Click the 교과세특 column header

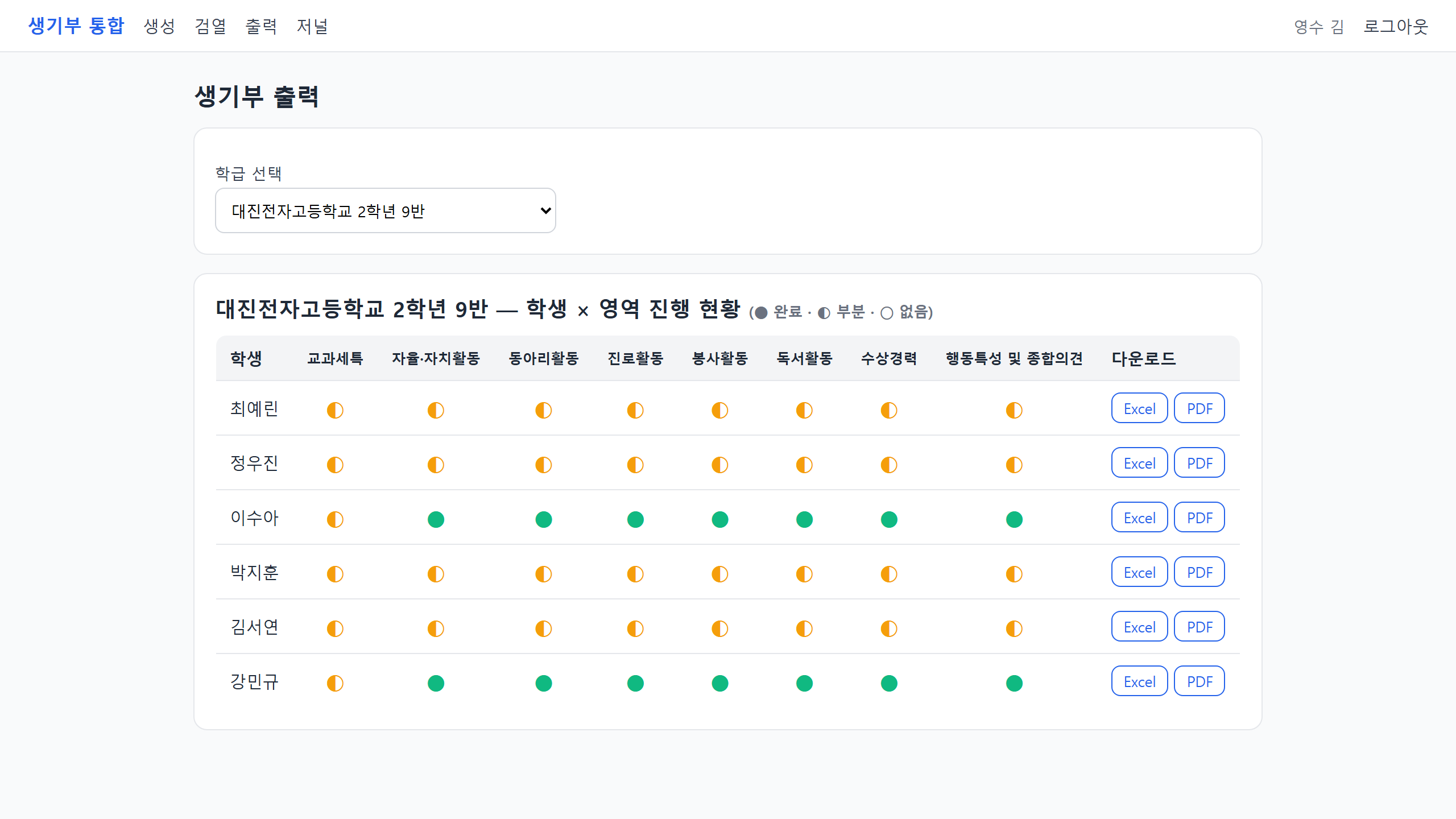[x=335, y=358]
